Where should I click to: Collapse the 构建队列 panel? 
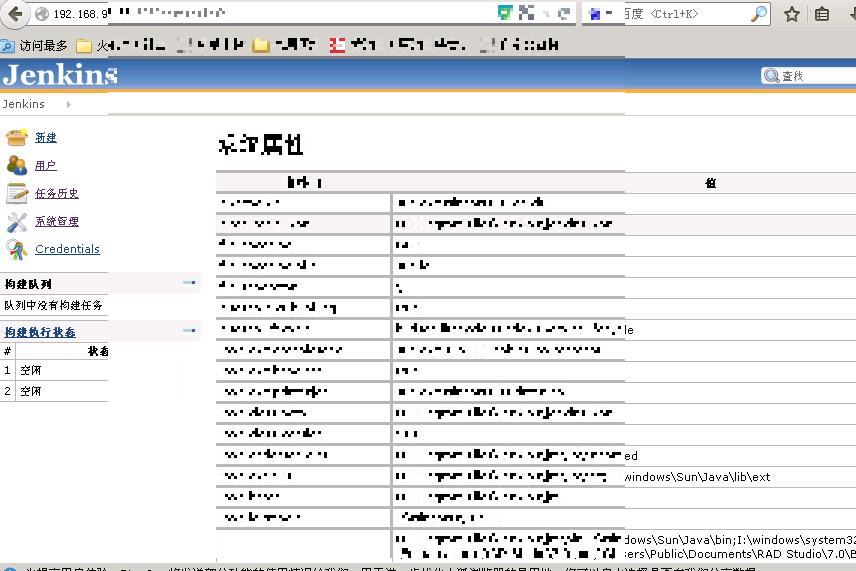tap(189, 283)
